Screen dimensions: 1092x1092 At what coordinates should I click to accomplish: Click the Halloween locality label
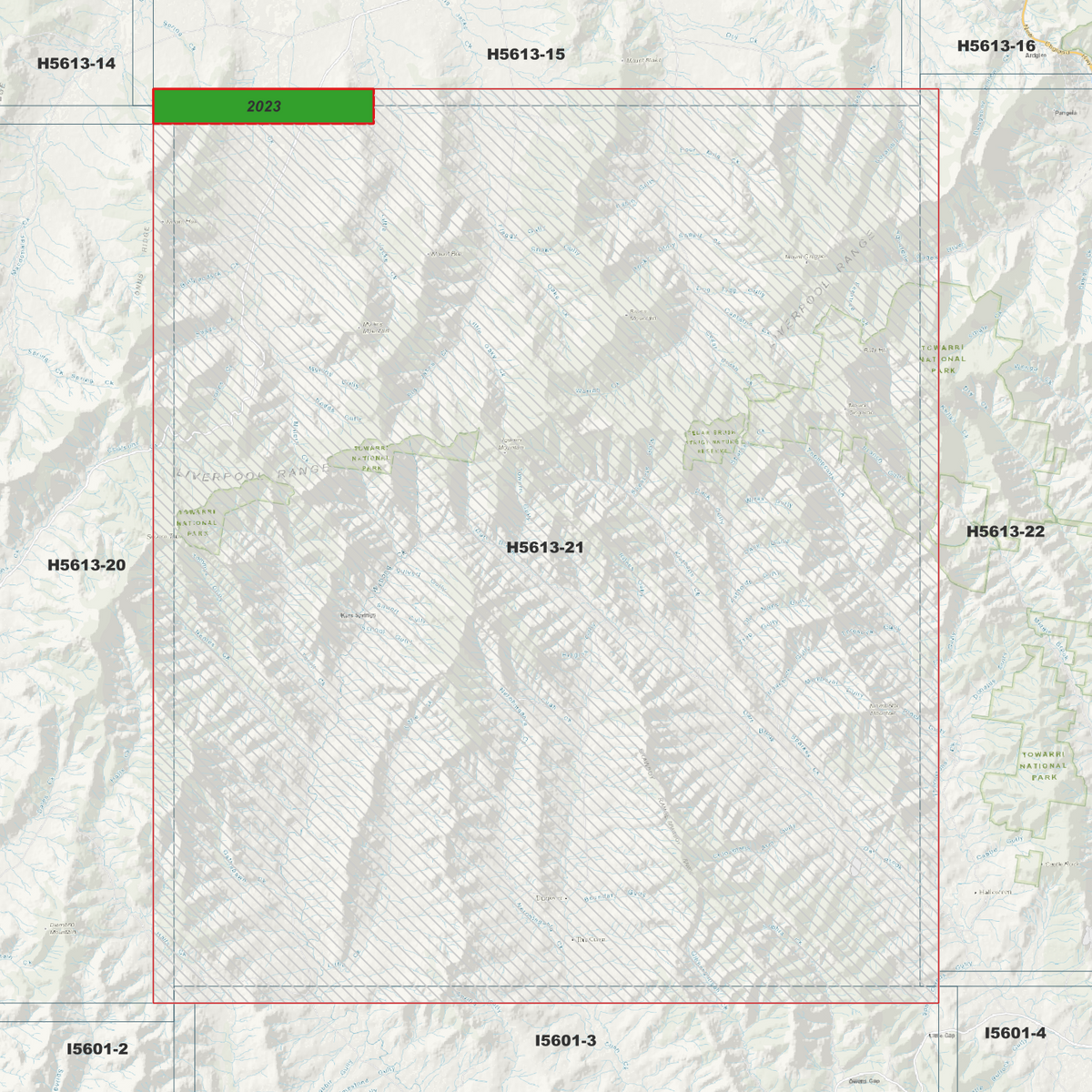(x=995, y=893)
